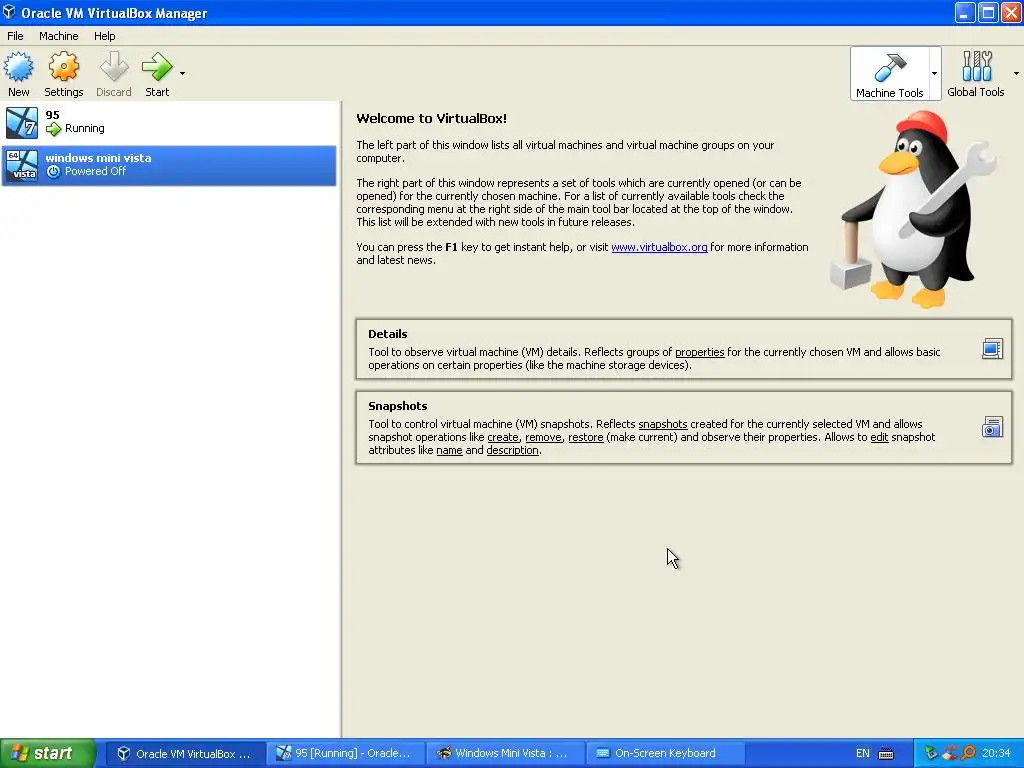
Task: Expand the Machine Tools dropdown arrow
Action: (x=935, y=73)
